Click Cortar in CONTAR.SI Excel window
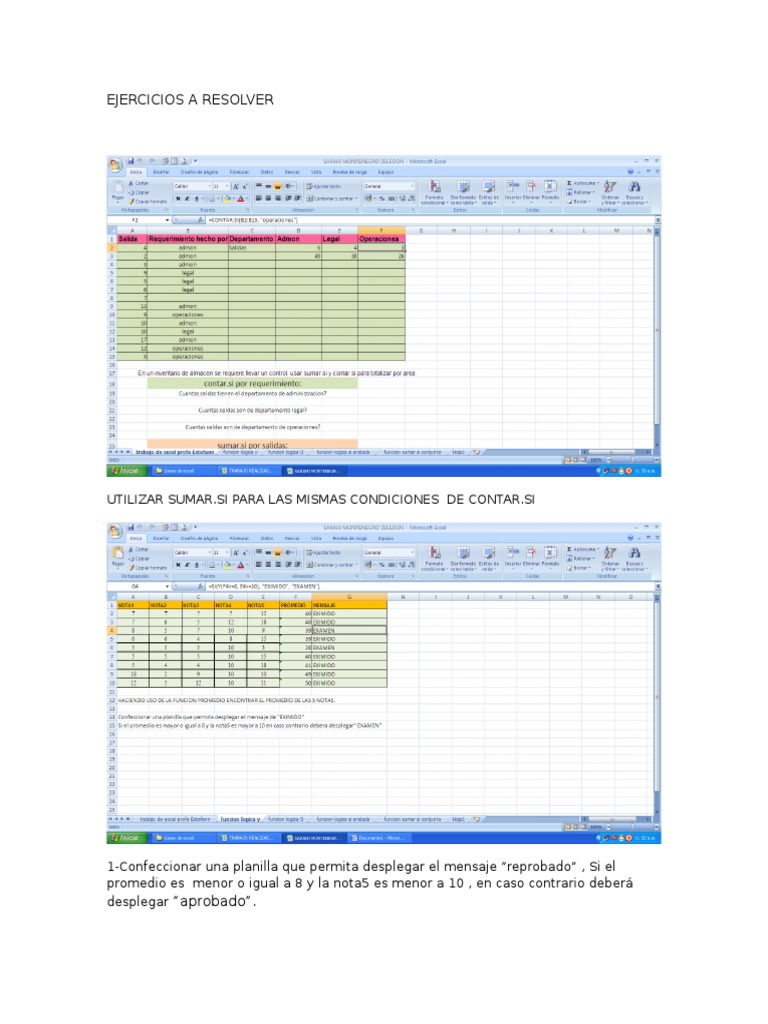 (x=139, y=184)
